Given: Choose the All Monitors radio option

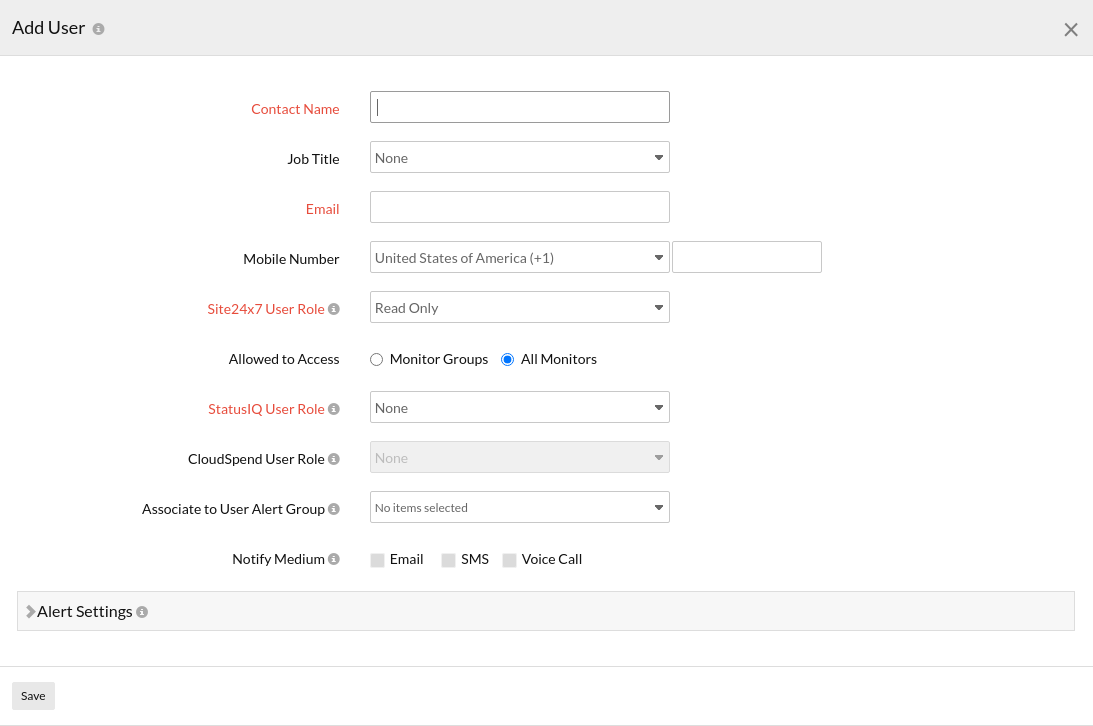Looking at the screenshot, I should (x=508, y=360).
